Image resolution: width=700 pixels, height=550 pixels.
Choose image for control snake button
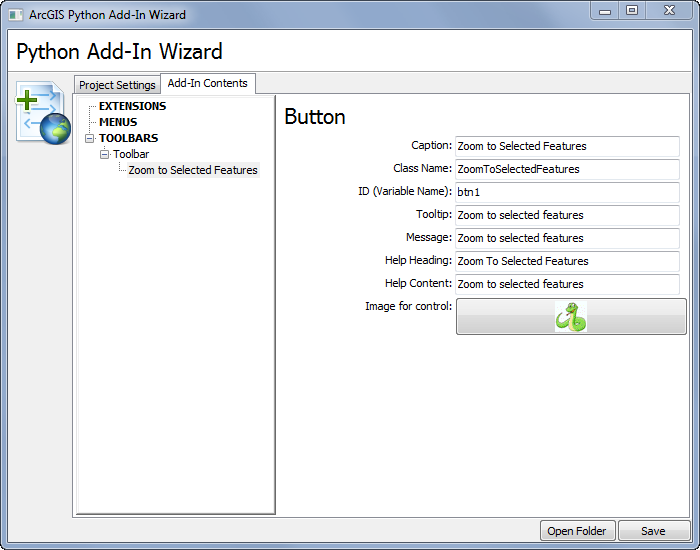pyautogui.click(x=571, y=317)
